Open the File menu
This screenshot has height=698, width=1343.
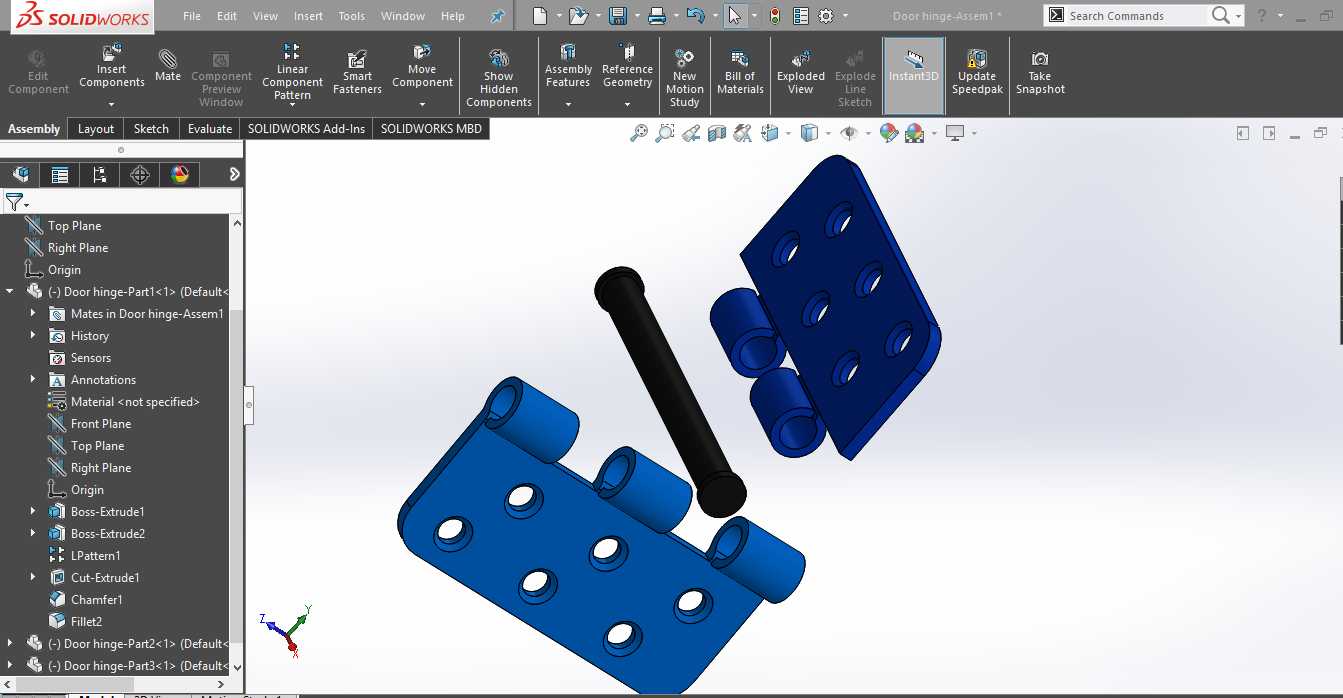point(192,16)
